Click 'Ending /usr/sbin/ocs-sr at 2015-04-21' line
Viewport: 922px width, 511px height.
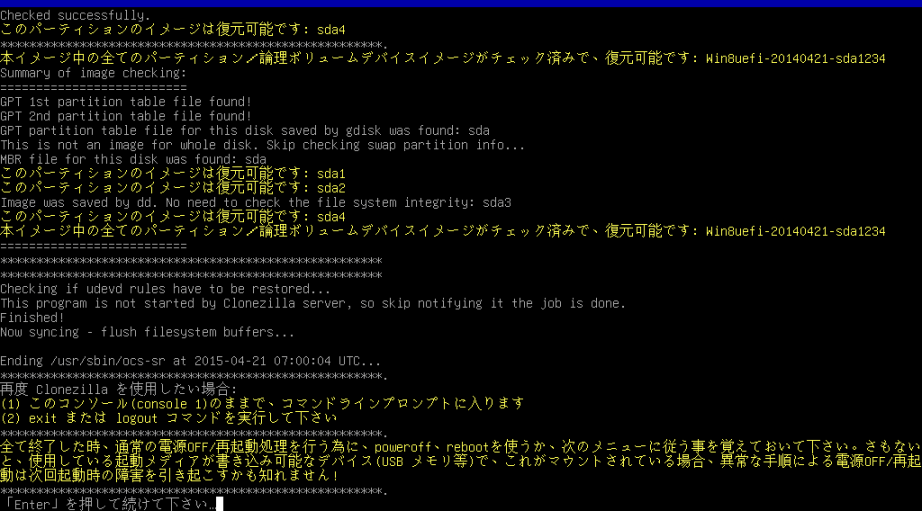(x=191, y=361)
